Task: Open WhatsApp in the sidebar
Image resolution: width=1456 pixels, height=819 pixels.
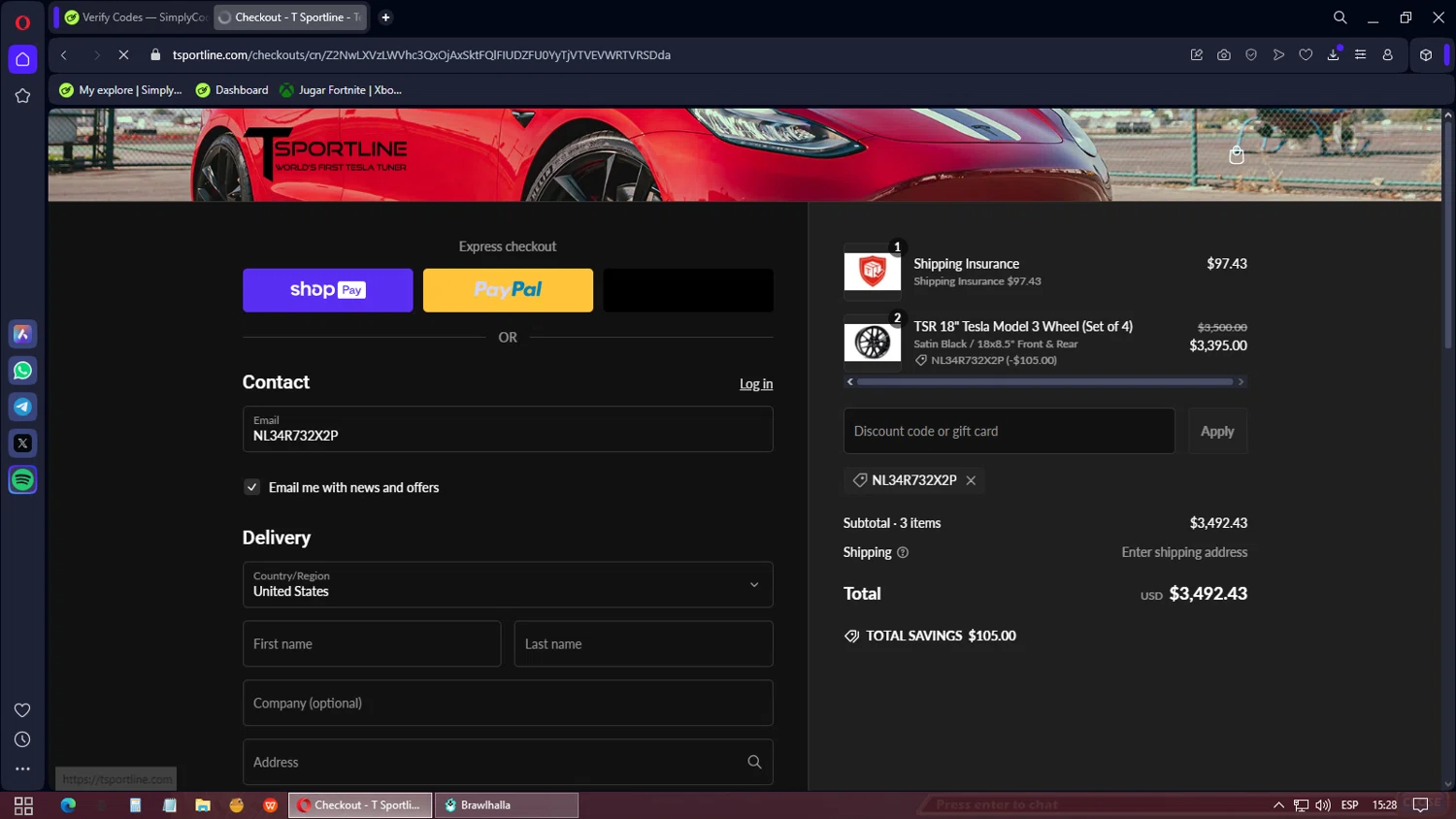Action: click(x=22, y=371)
